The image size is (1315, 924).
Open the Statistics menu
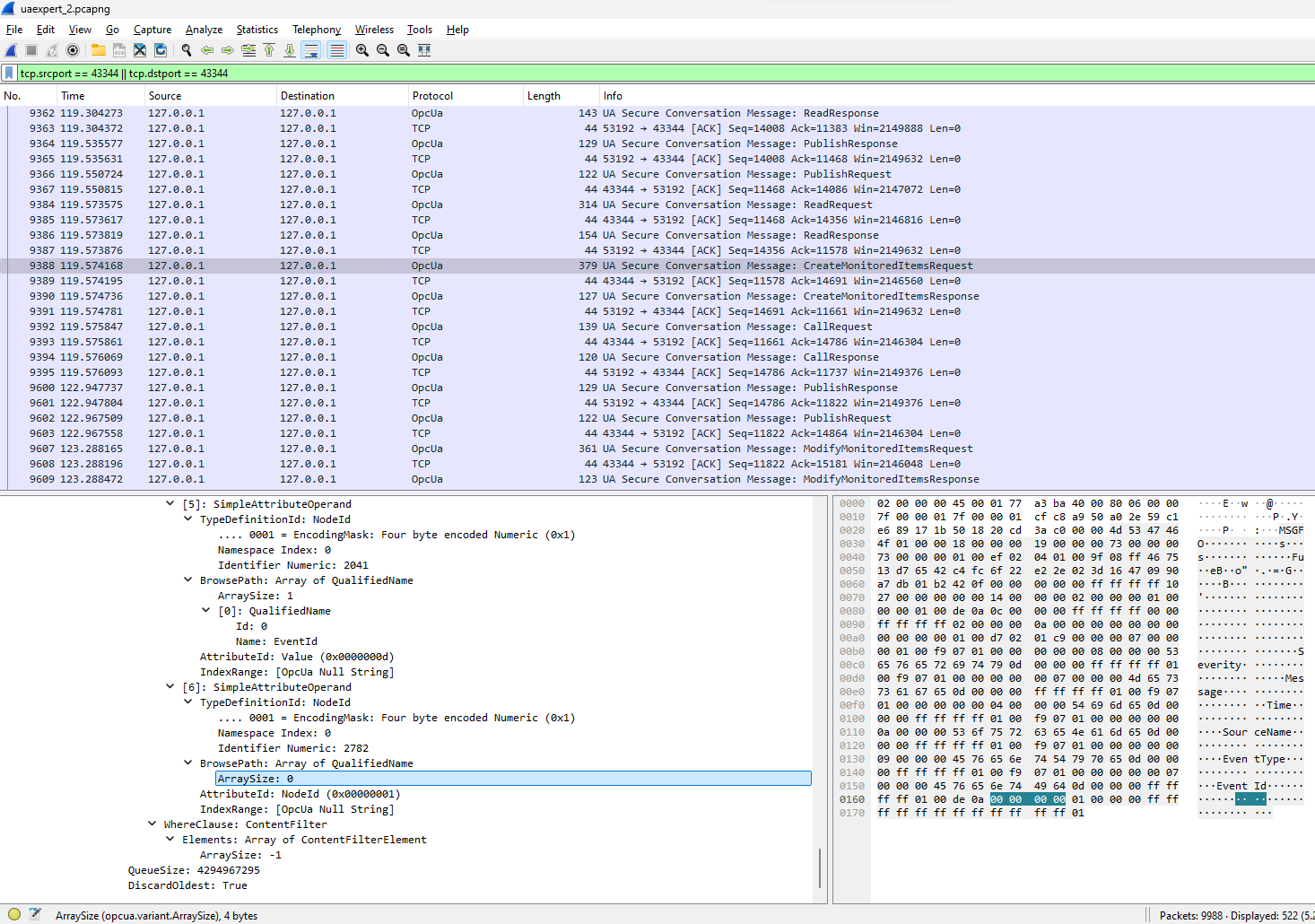point(257,30)
